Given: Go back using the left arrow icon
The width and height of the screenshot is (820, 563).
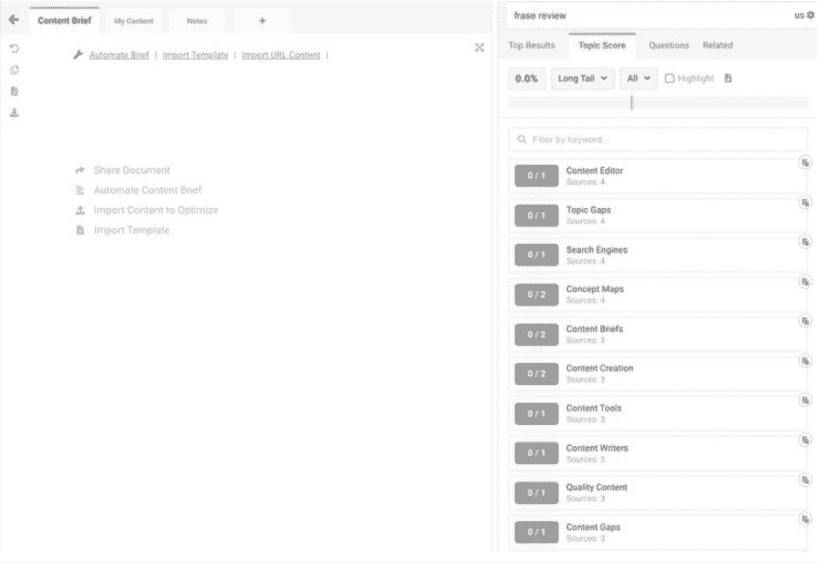Looking at the screenshot, I should point(14,20).
